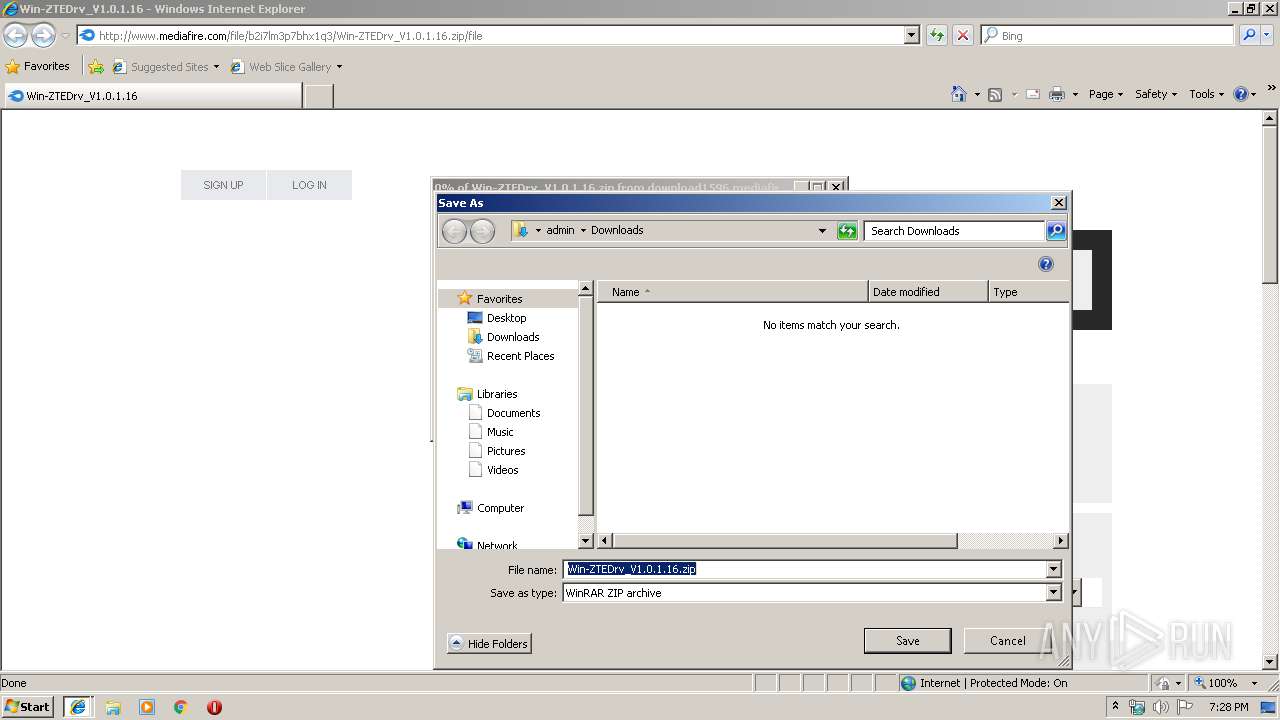1280x720 pixels.
Task: Select Recent Places in navigation pane
Action: click(520, 356)
